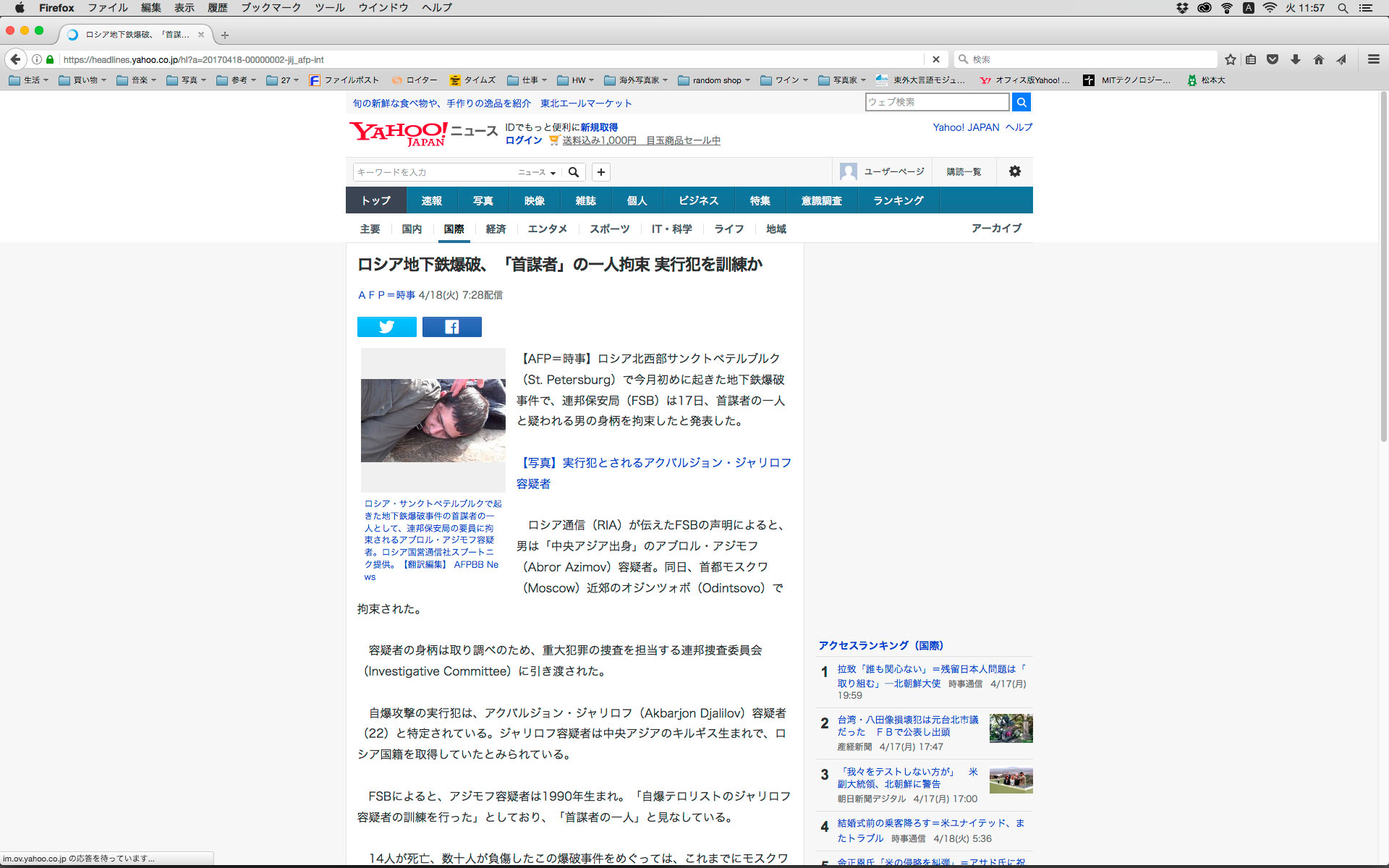Bookmark this page with star icon
Viewport: 1389px width, 868px height.
[x=1230, y=59]
